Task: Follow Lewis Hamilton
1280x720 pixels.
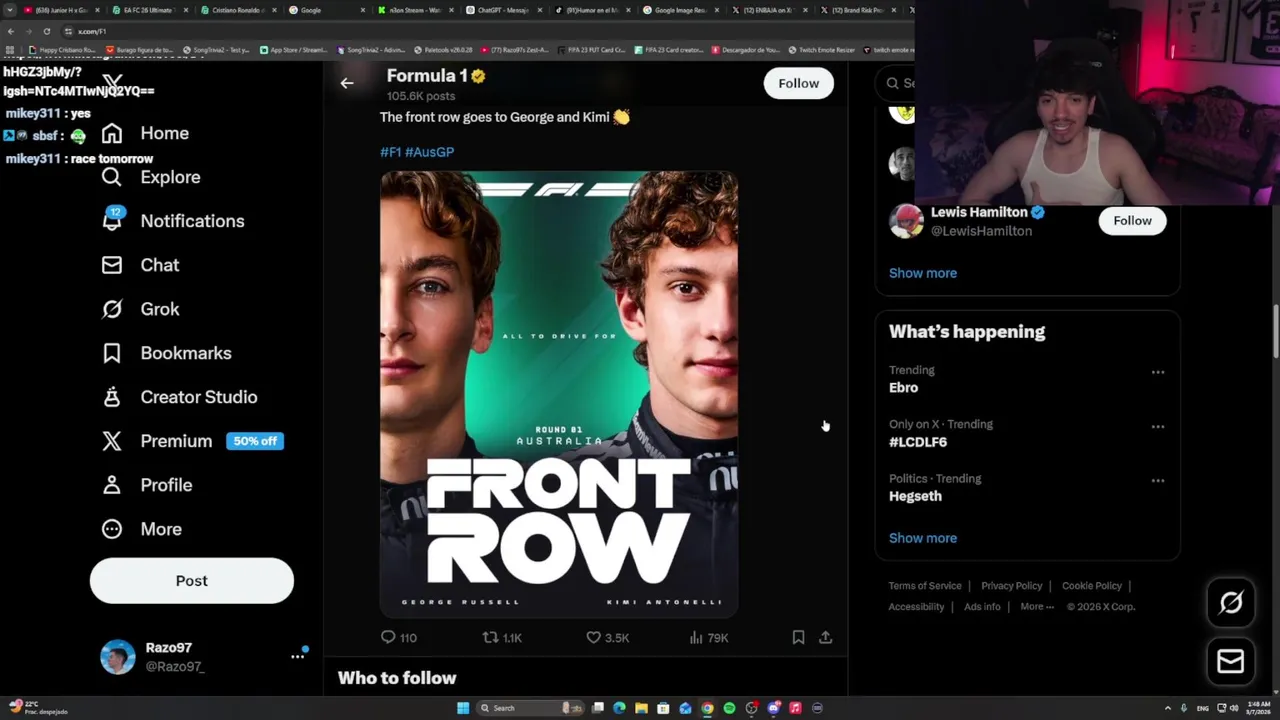Action: click(1132, 220)
